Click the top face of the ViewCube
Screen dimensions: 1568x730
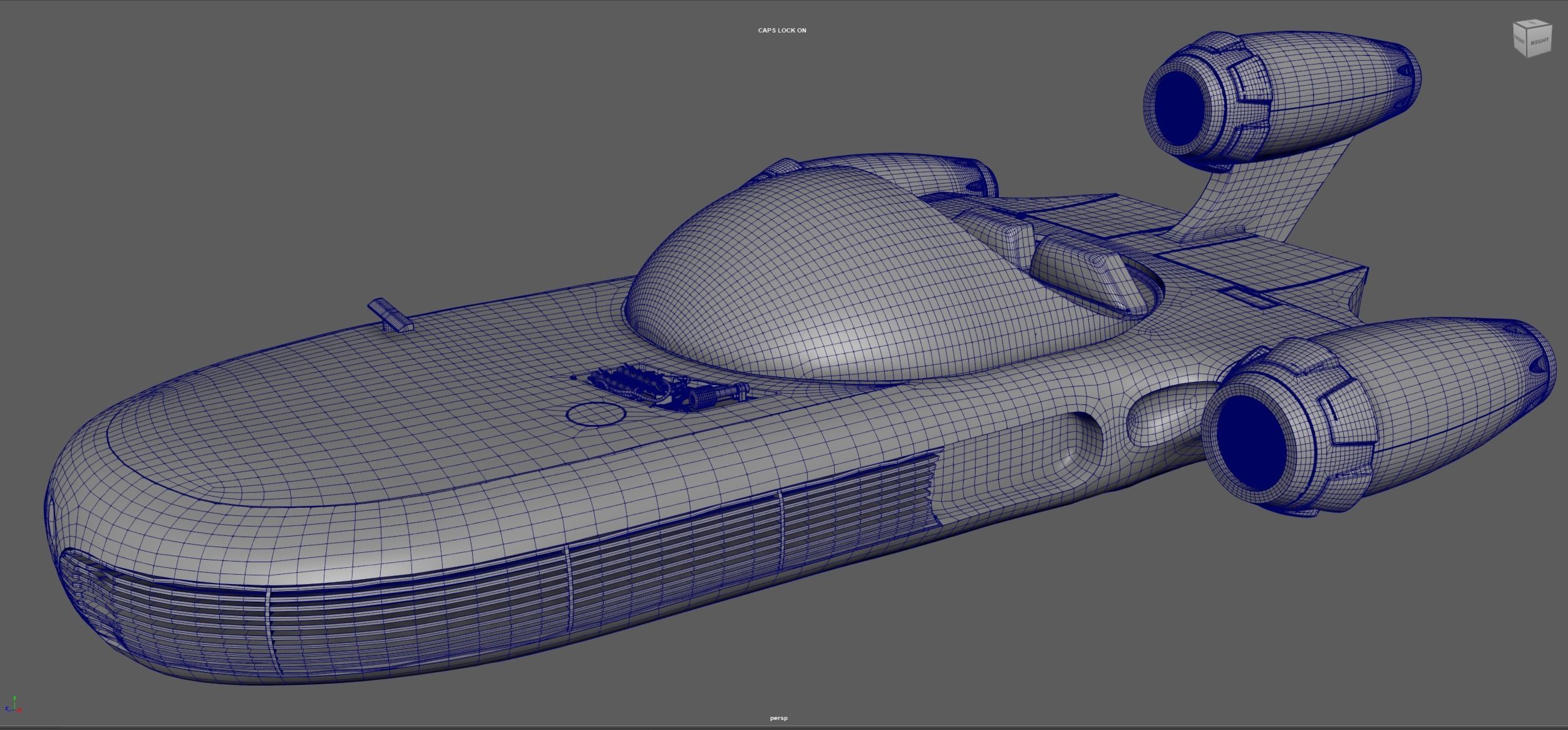(1533, 24)
